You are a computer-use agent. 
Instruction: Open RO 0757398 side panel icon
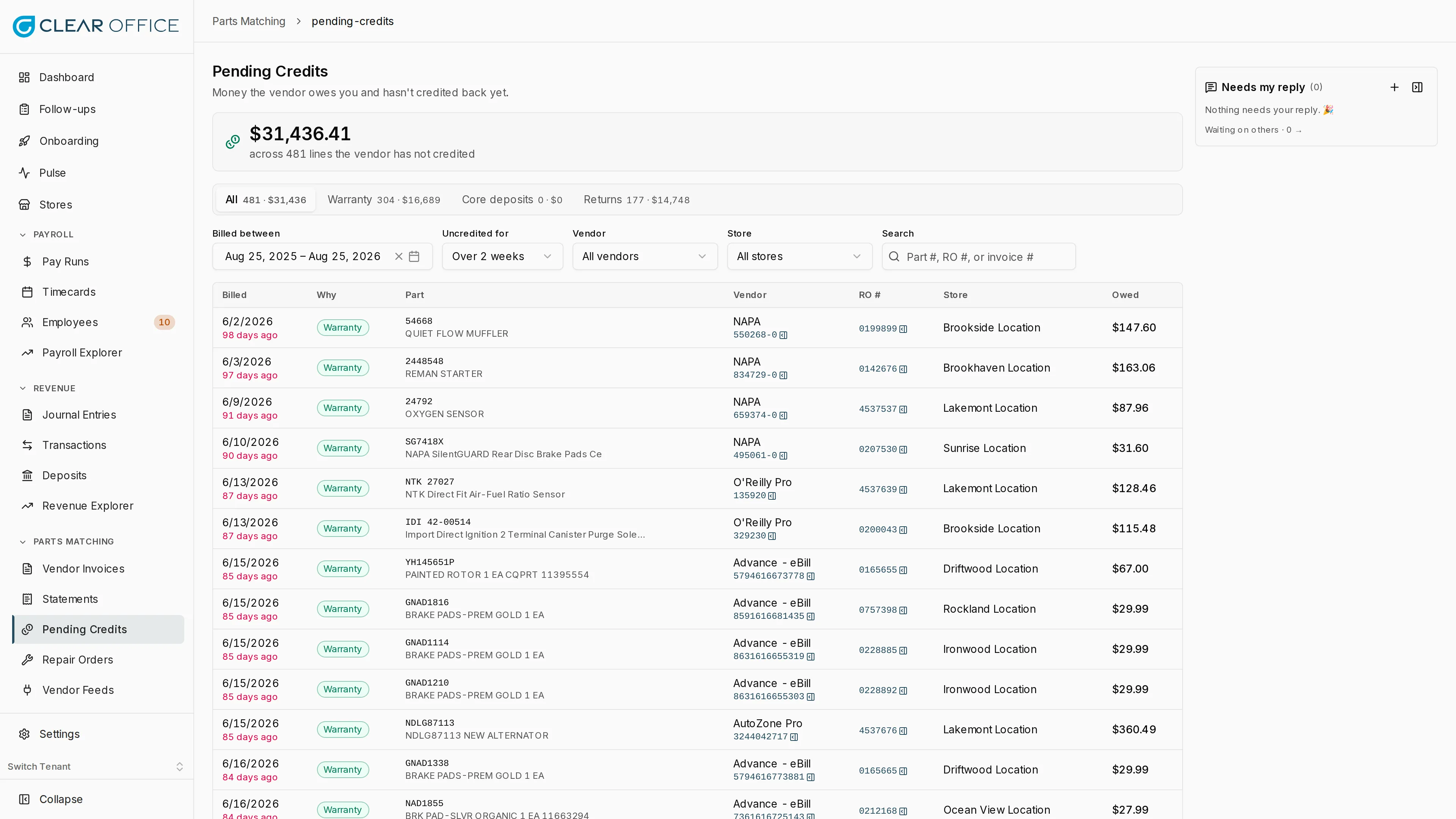(903, 610)
